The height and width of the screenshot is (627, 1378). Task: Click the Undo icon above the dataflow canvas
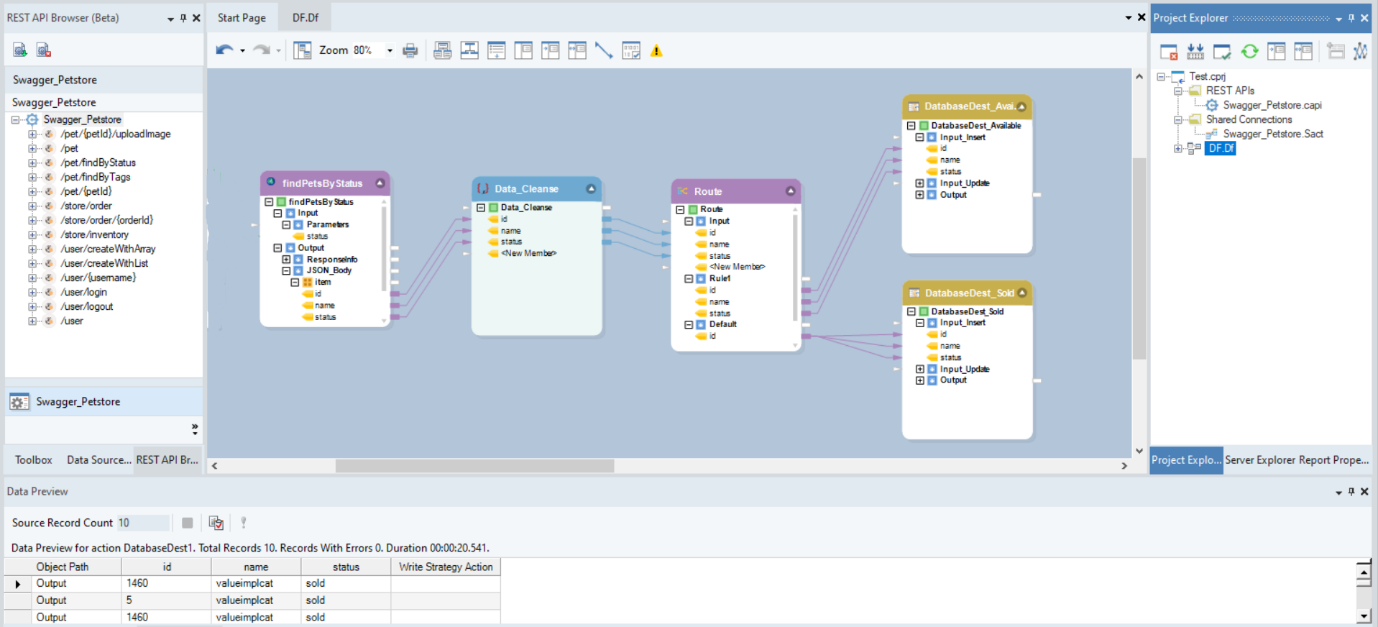(223, 49)
